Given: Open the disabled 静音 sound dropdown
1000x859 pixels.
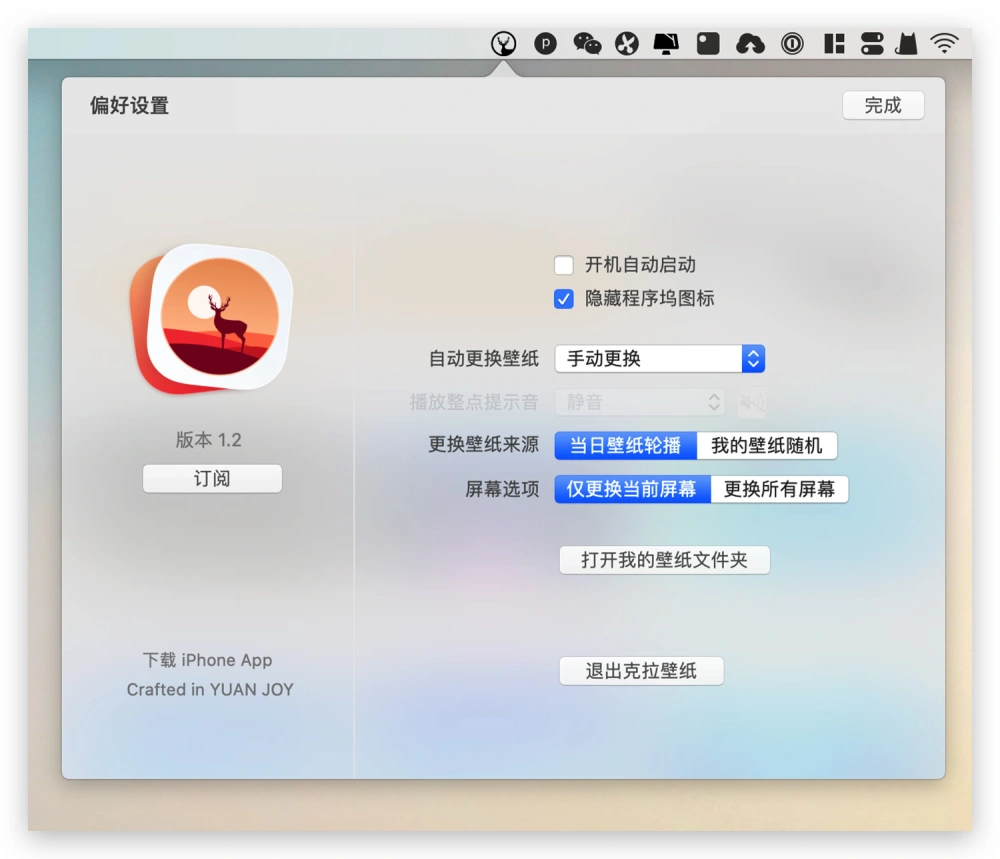Looking at the screenshot, I should pyautogui.click(x=640, y=402).
